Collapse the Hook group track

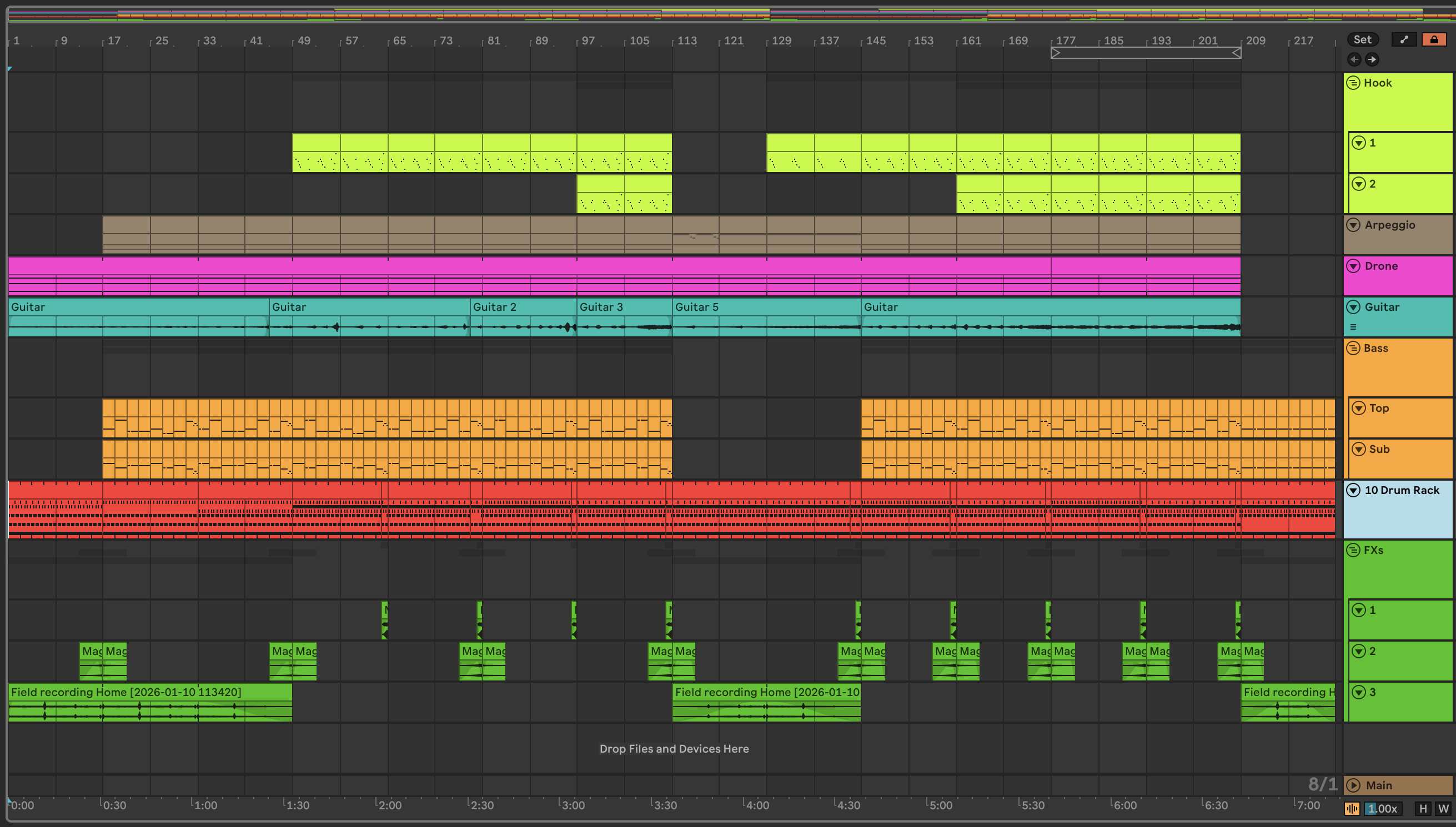pyautogui.click(x=1353, y=83)
